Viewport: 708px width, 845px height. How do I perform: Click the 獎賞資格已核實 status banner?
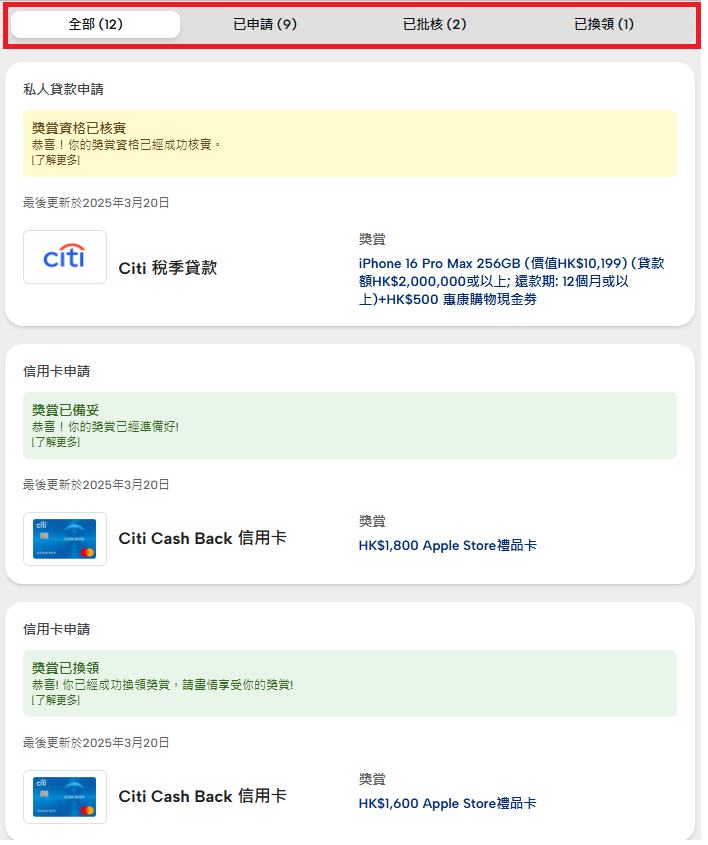pos(350,145)
